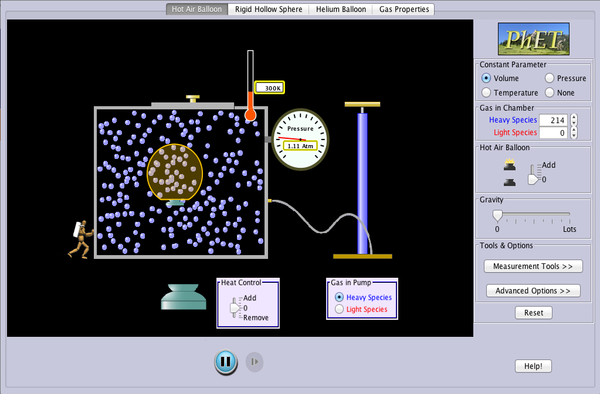Click the blue pump cylinder
600x394 pixels.
[x=362, y=184]
